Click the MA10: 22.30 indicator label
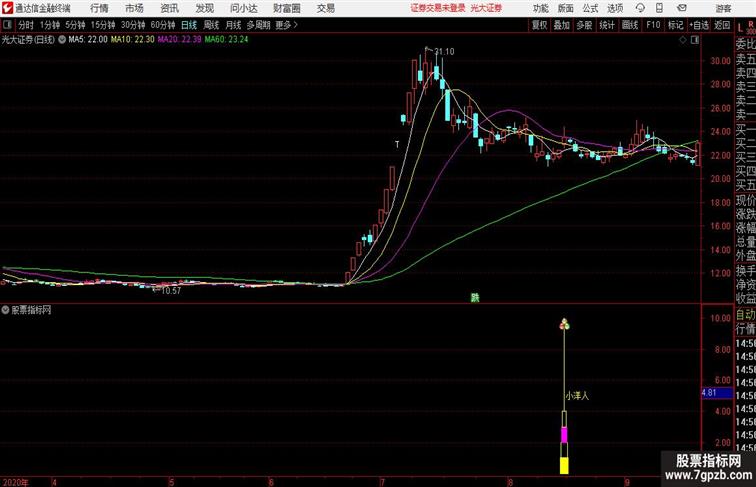 tap(133, 40)
